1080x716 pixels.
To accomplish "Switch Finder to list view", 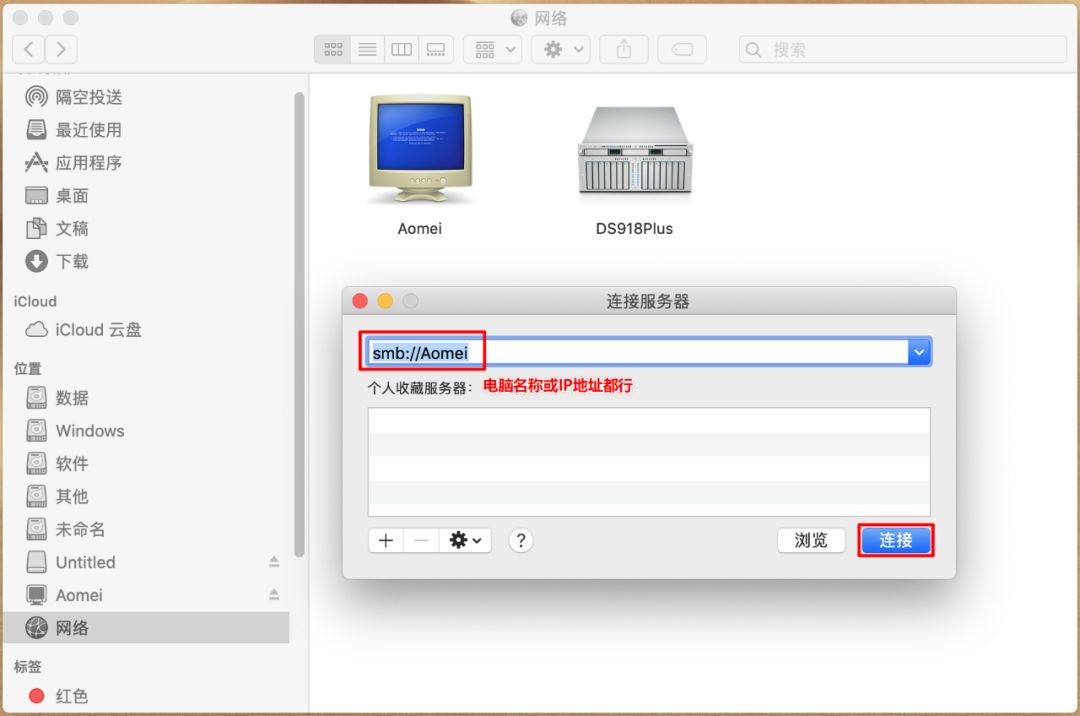I will point(367,50).
